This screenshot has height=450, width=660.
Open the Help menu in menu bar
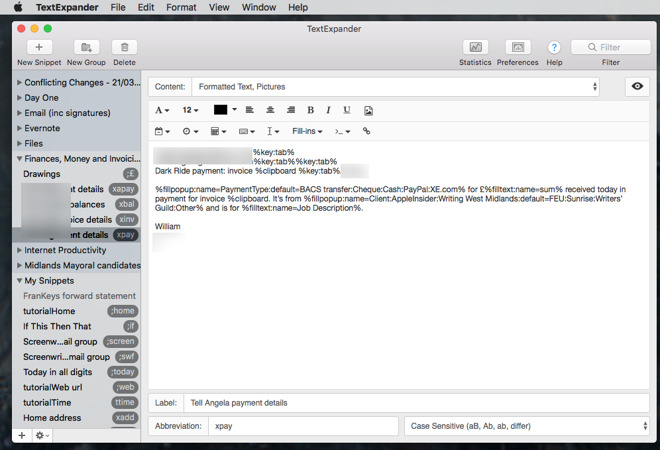pyautogui.click(x=298, y=8)
